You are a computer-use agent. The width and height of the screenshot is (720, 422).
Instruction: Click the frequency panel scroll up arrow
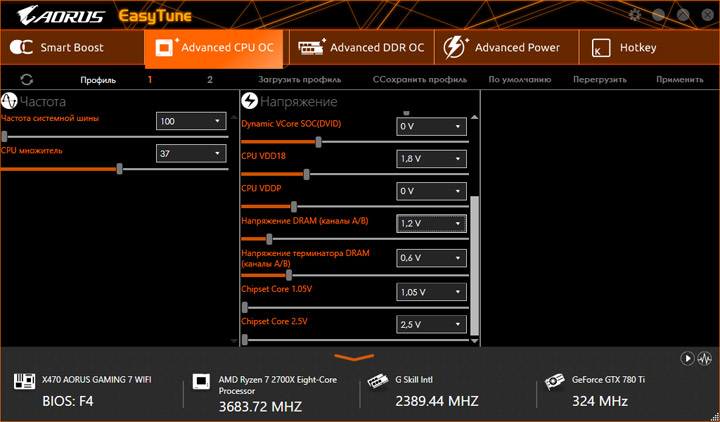(x=234, y=118)
